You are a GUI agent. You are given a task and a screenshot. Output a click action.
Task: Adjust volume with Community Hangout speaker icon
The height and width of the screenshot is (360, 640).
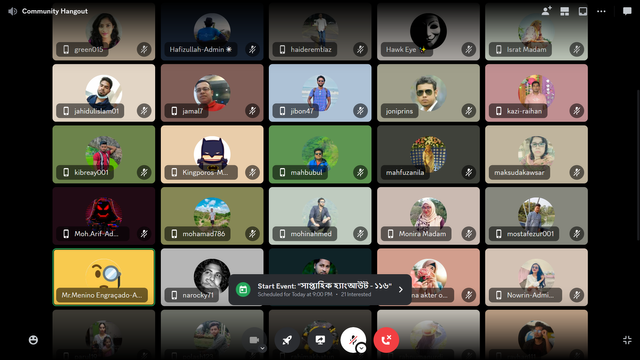pos(13,11)
